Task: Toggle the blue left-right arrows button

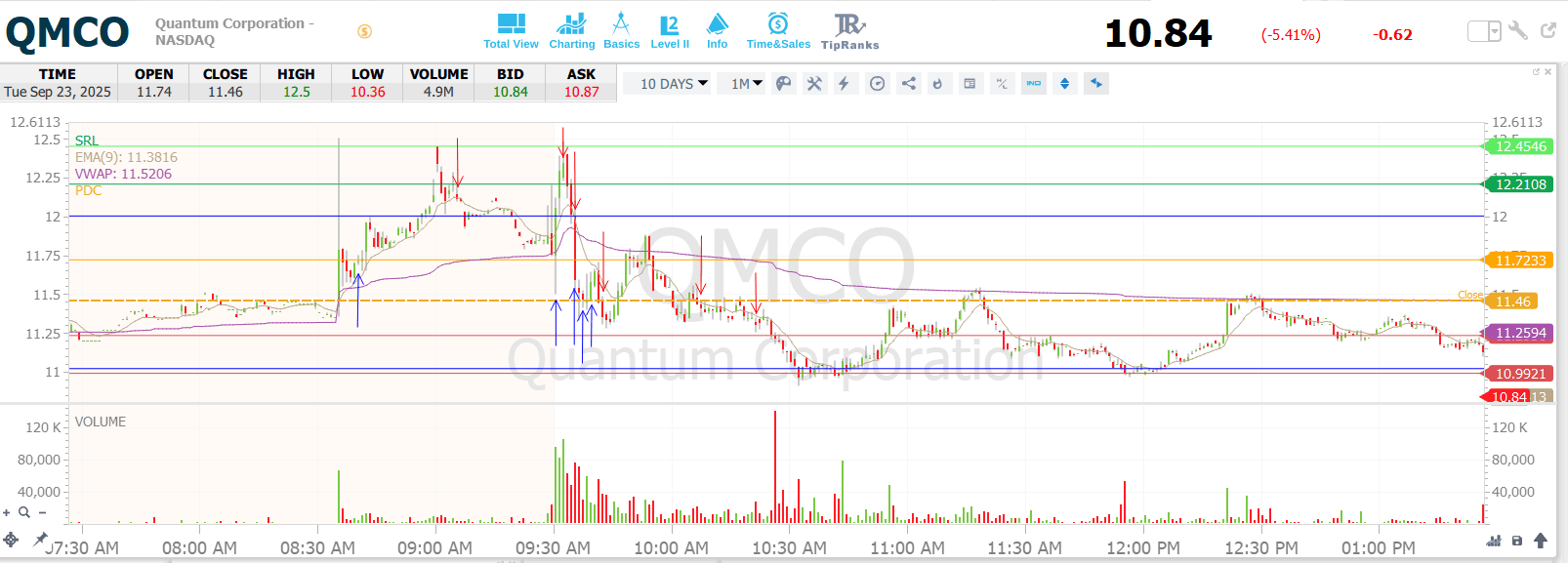Action: pyautogui.click(x=1096, y=84)
